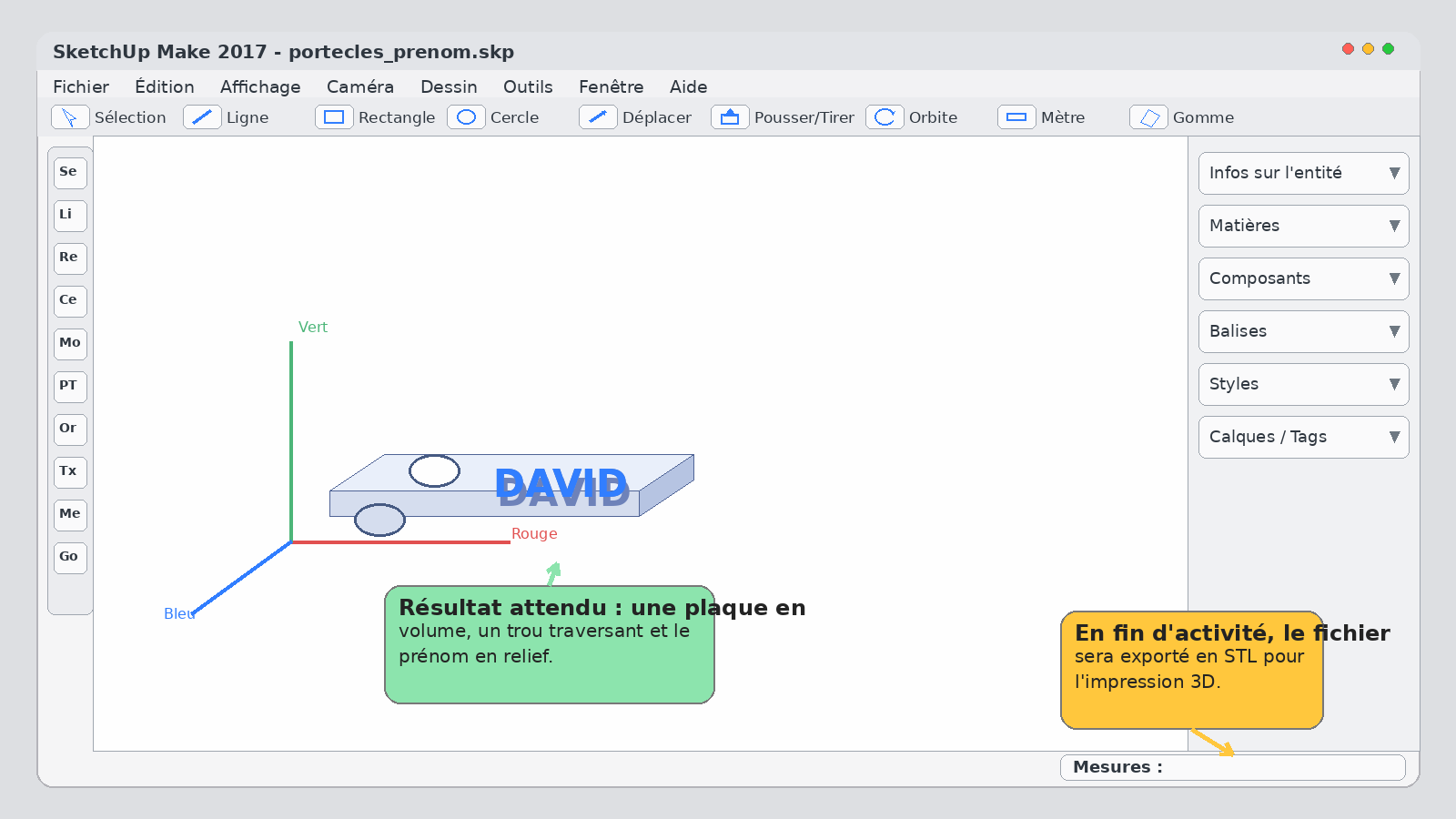Click the Se button in left palette

(70, 173)
